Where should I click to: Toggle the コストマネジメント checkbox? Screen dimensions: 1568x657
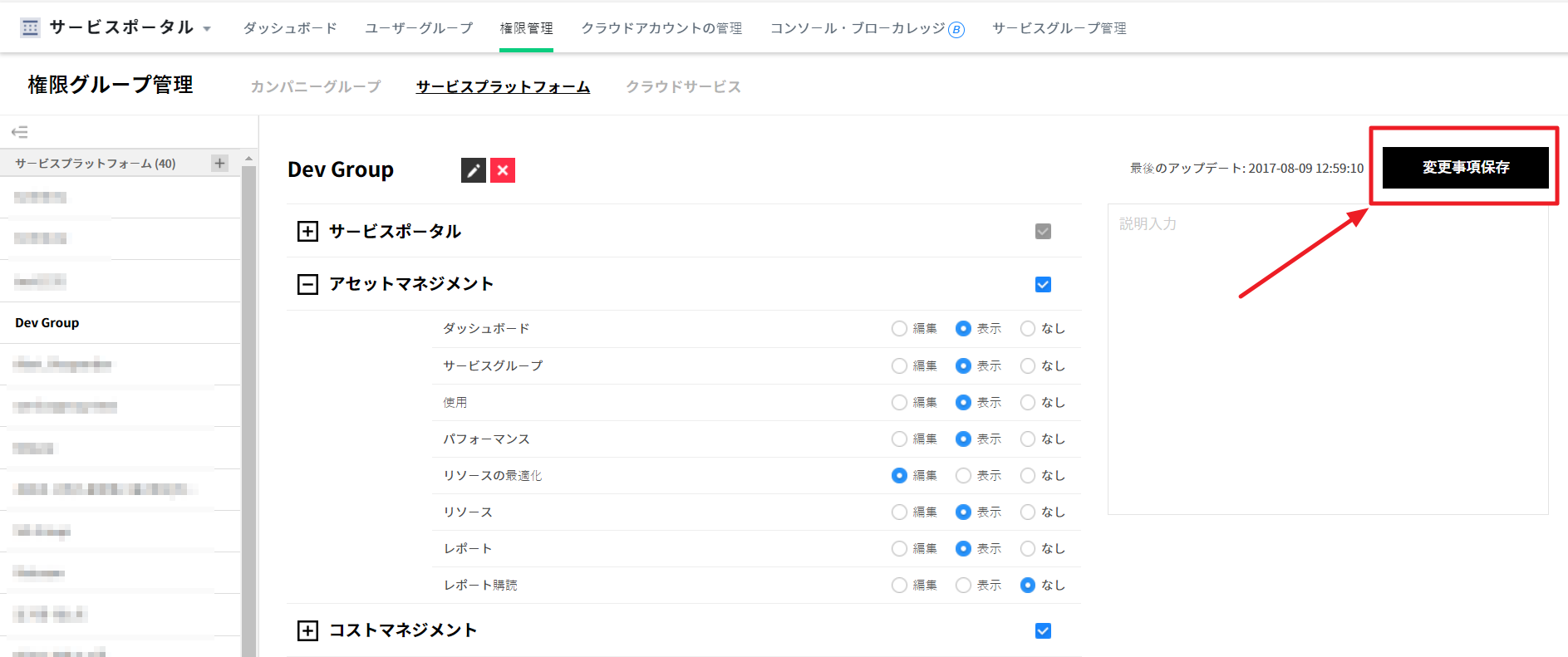(1043, 630)
